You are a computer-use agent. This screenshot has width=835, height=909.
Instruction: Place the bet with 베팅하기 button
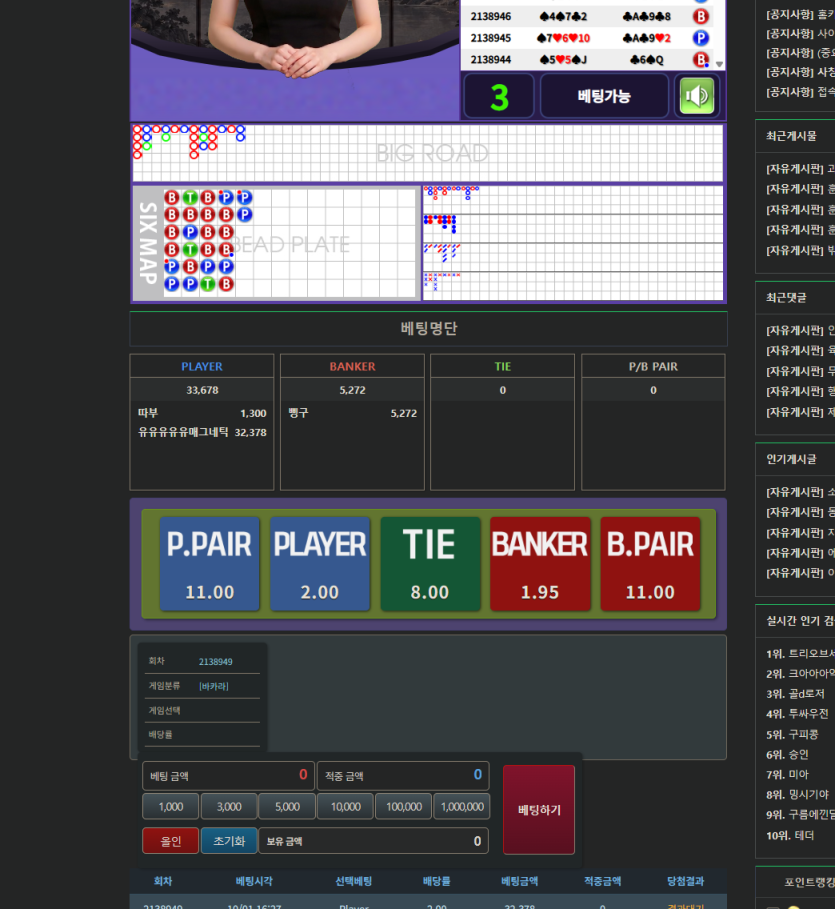tap(539, 810)
